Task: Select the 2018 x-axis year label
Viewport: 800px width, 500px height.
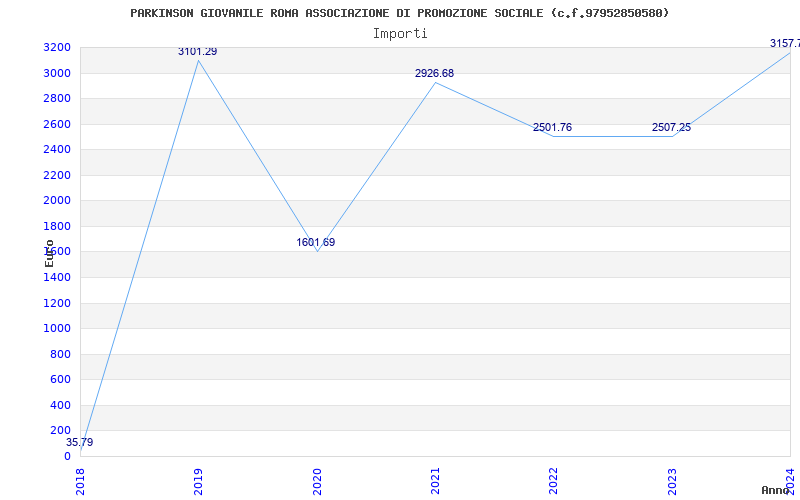Action: pyautogui.click(x=80, y=481)
